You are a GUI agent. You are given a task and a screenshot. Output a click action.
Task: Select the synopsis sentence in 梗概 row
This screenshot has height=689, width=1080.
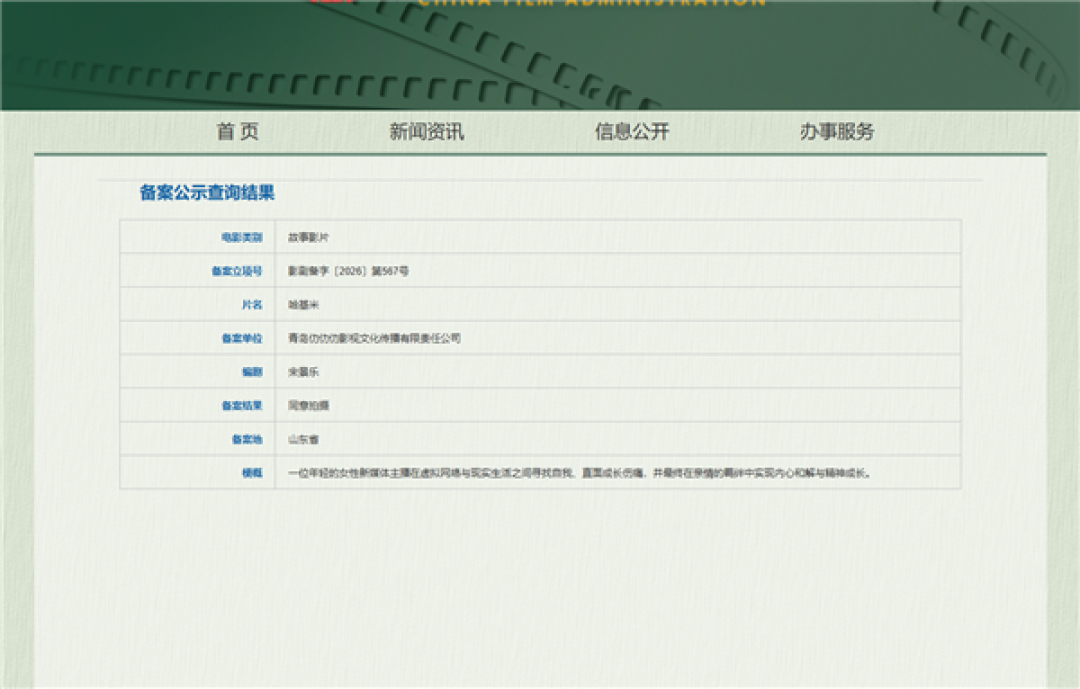579,473
